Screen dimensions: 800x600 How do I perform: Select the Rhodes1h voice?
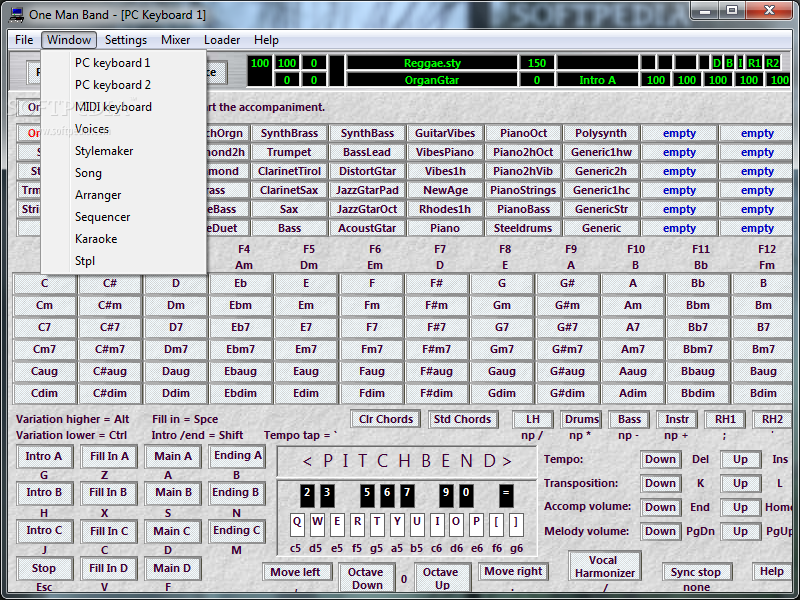[x=445, y=209]
